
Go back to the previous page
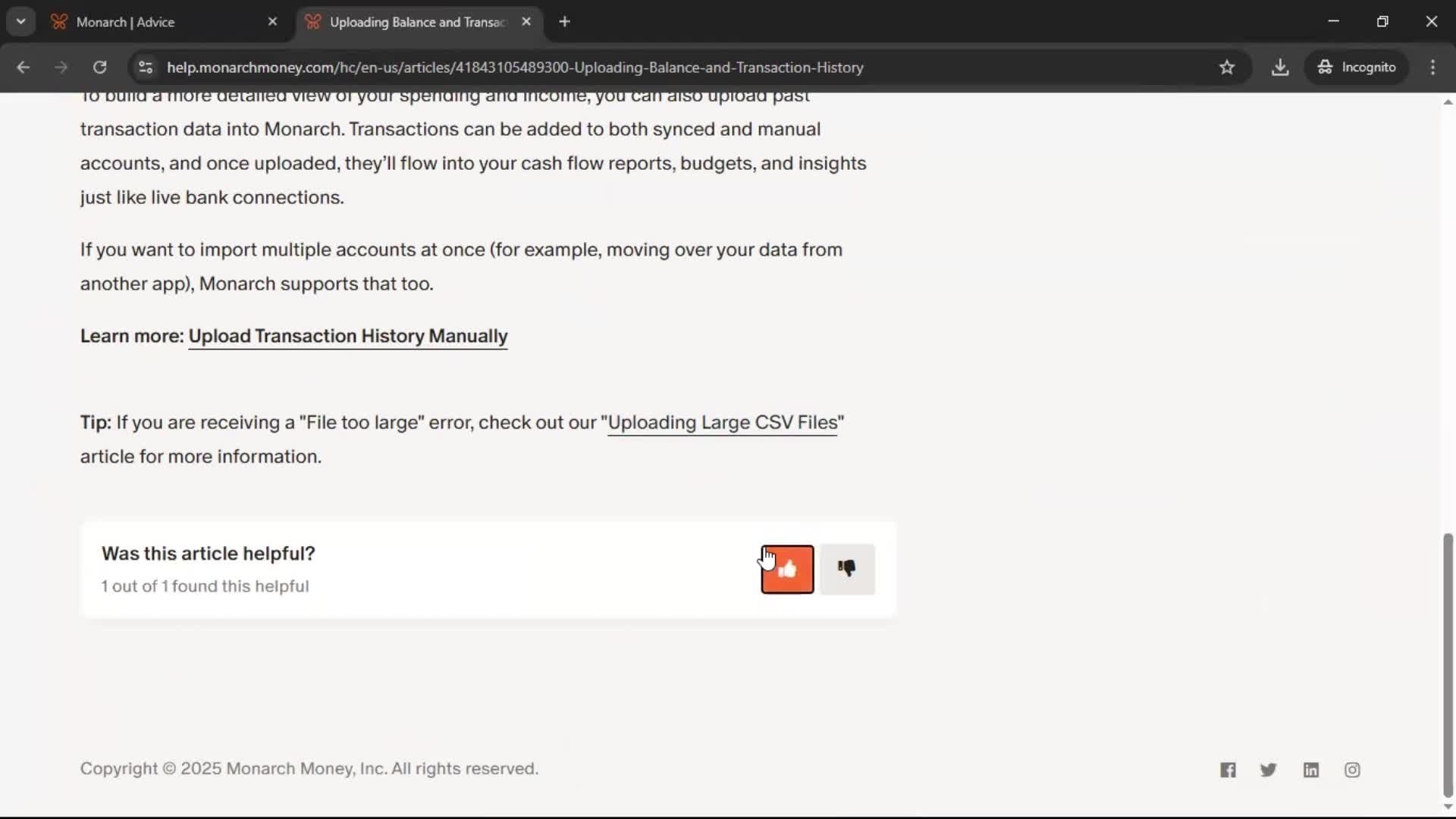pyautogui.click(x=24, y=67)
